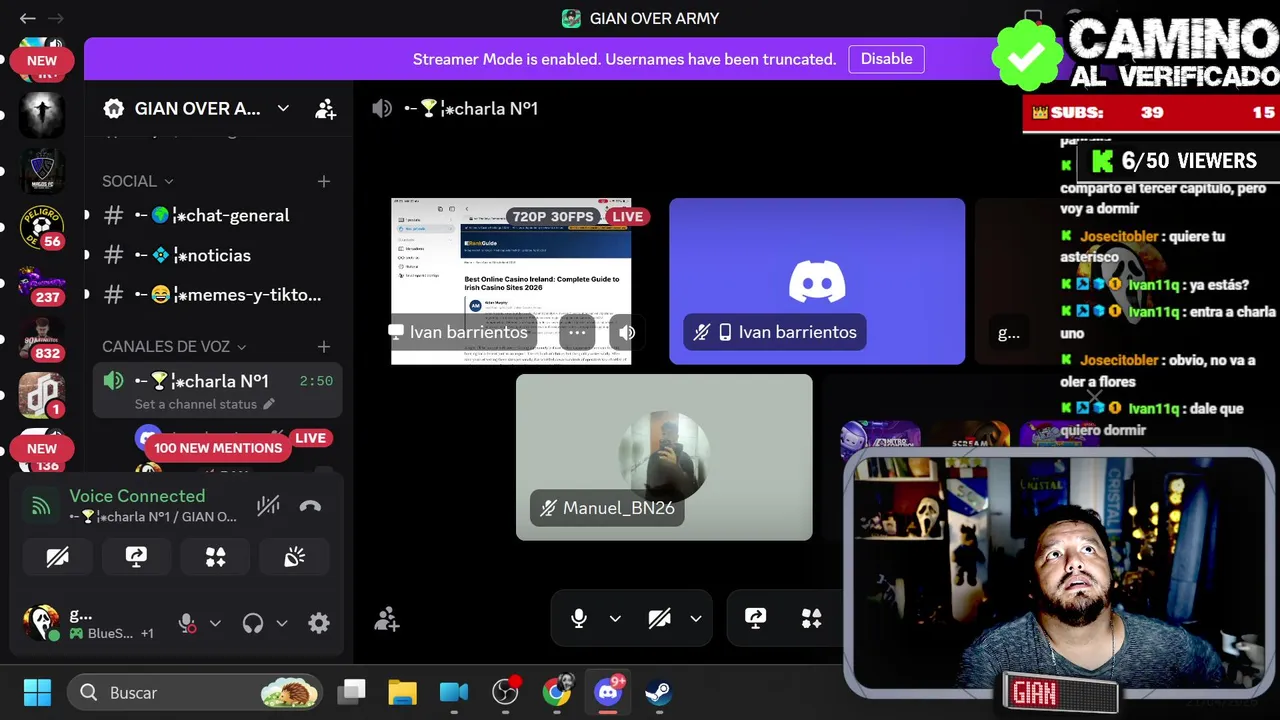Open more options on Ivan barrientos stream tile
The width and height of the screenshot is (1280, 720).
point(577,332)
